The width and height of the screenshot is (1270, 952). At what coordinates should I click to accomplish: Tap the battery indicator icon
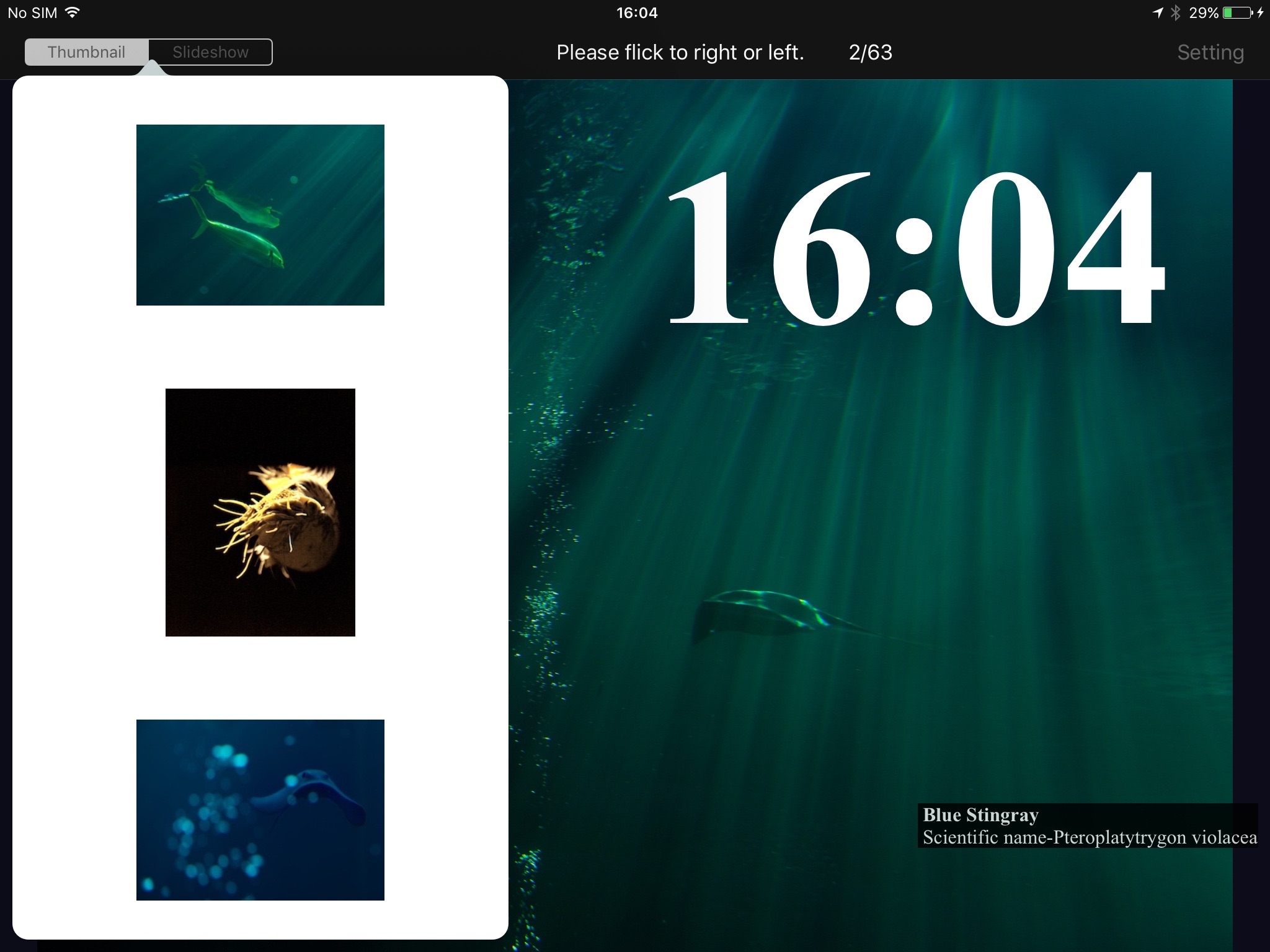(1237, 12)
